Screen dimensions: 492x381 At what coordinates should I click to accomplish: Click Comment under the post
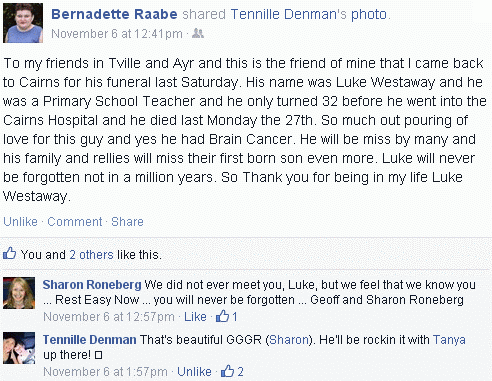[75, 222]
